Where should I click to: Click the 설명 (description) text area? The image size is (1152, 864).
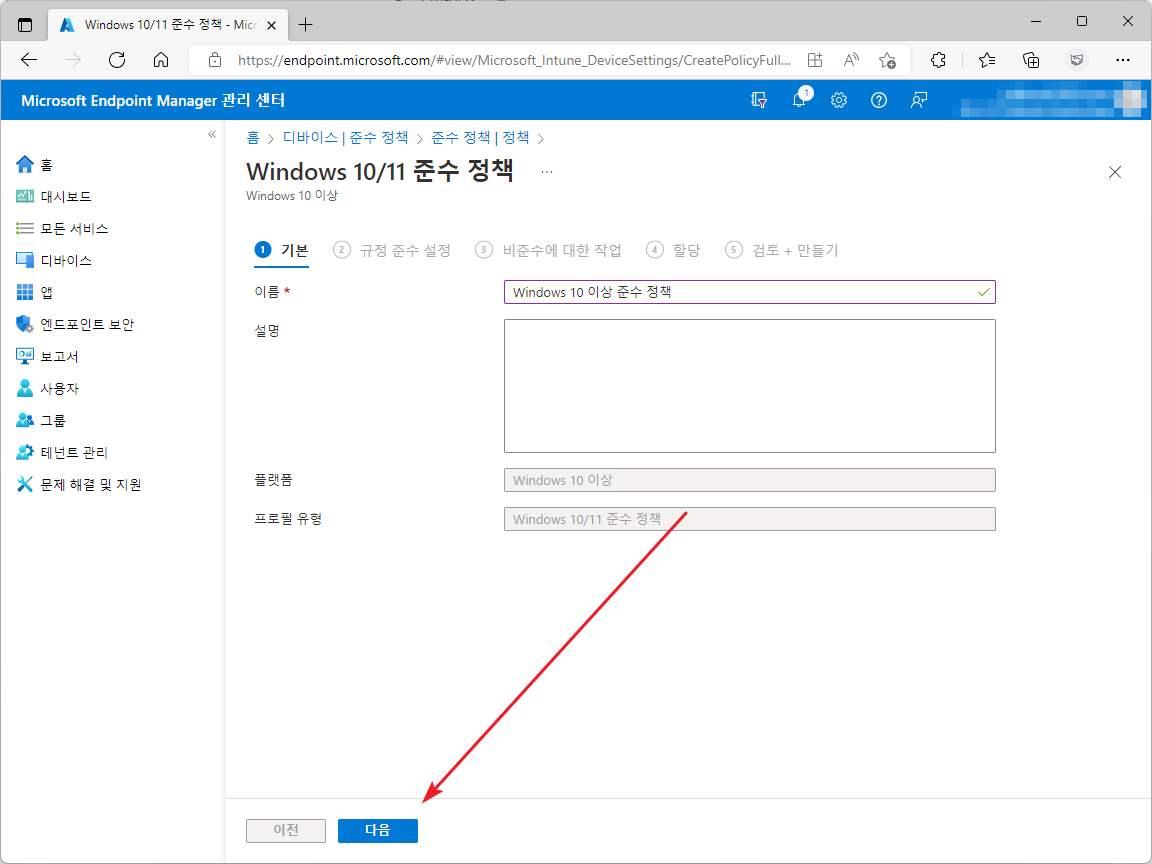click(x=749, y=386)
